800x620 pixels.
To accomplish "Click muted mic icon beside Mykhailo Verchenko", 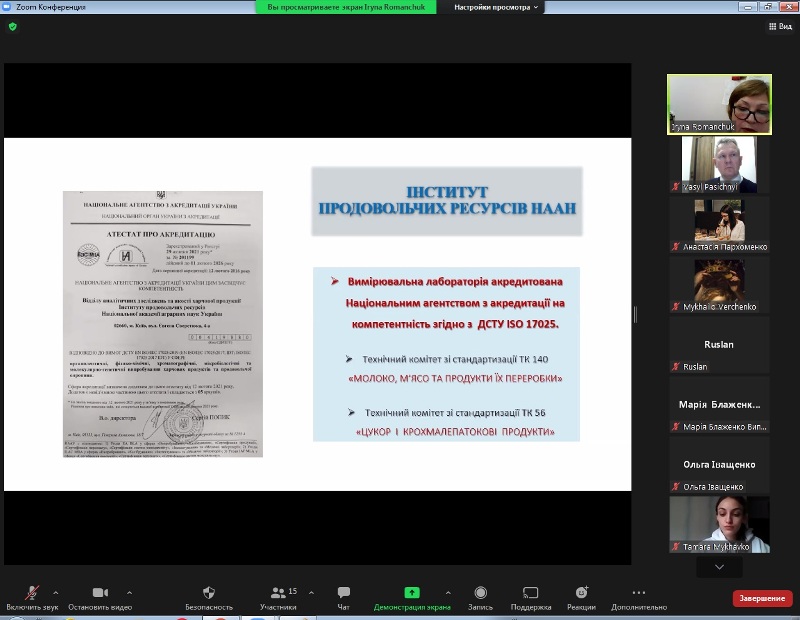I will (x=676, y=307).
